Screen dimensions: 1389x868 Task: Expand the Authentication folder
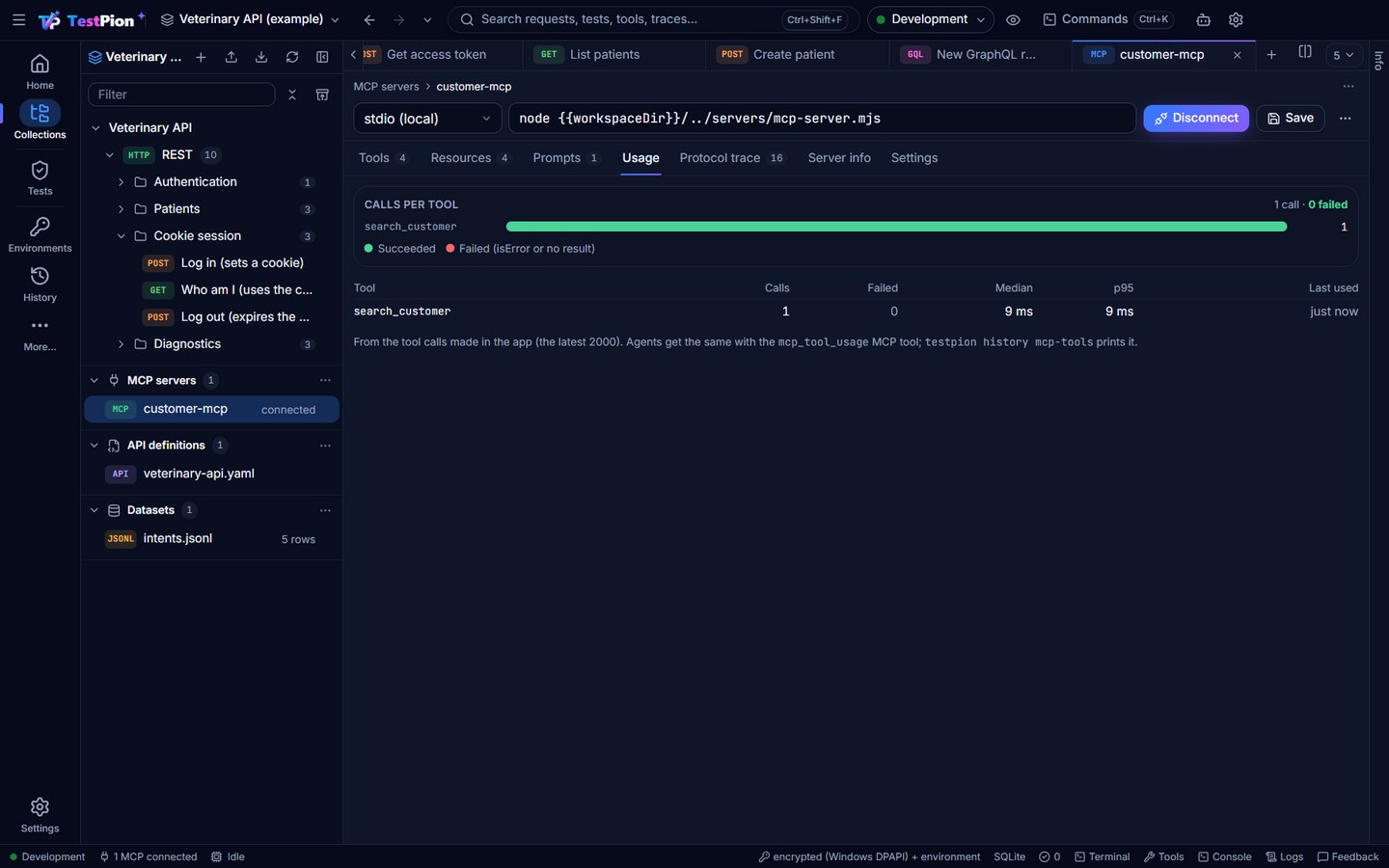pyautogui.click(x=121, y=181)
